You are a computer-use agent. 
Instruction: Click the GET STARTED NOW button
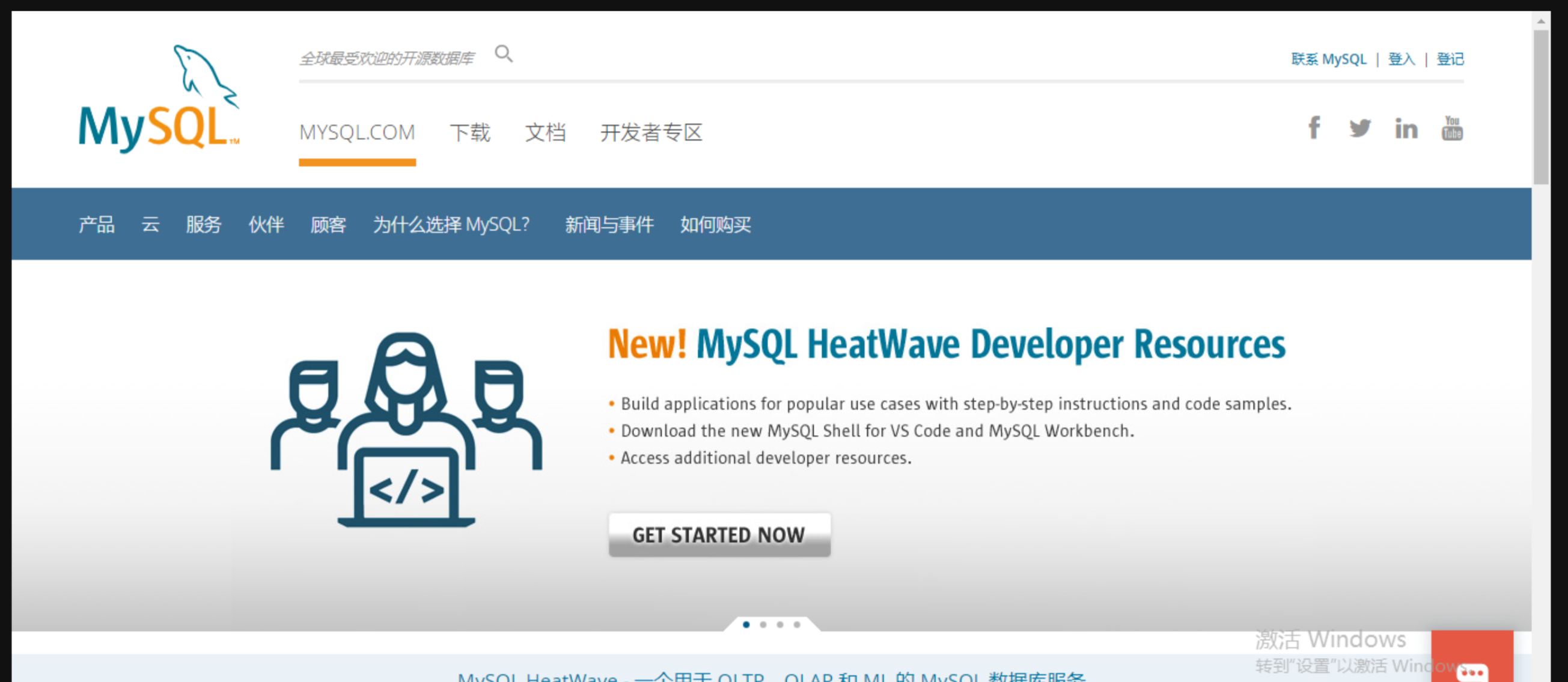pyautogui.click(x=719, y=535)
